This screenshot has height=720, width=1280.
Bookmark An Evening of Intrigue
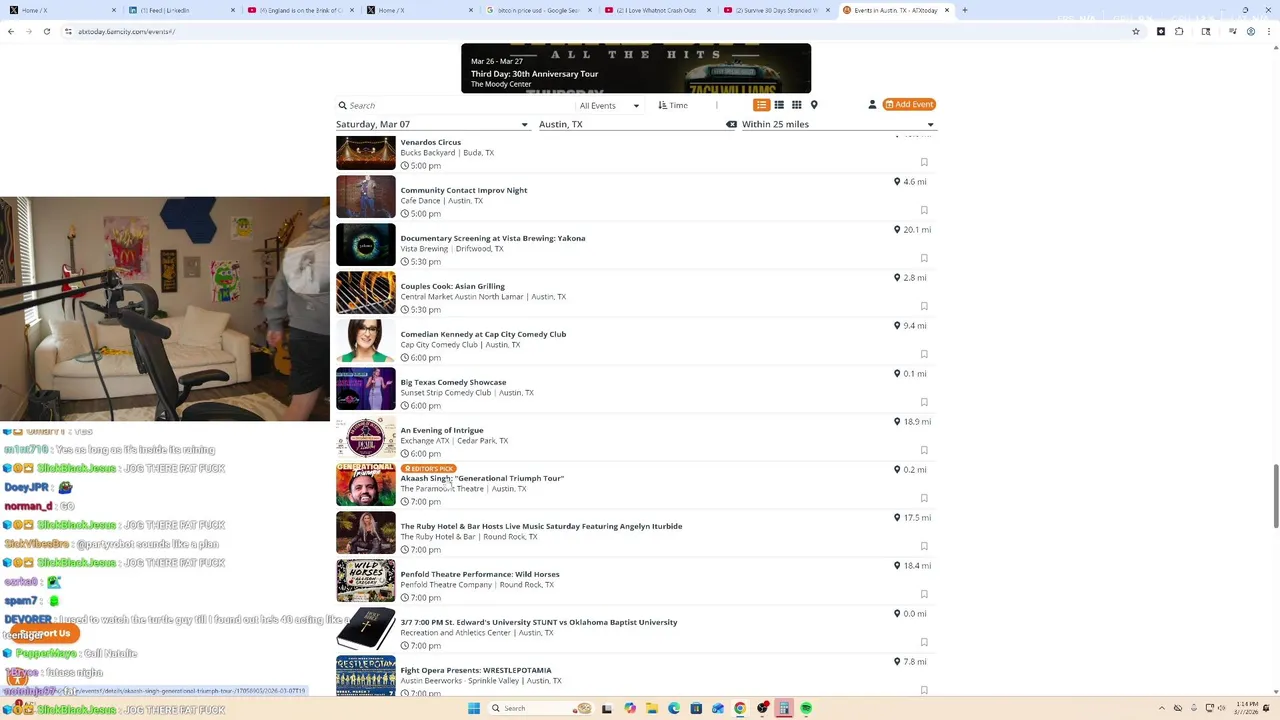[x=924, y=450]
